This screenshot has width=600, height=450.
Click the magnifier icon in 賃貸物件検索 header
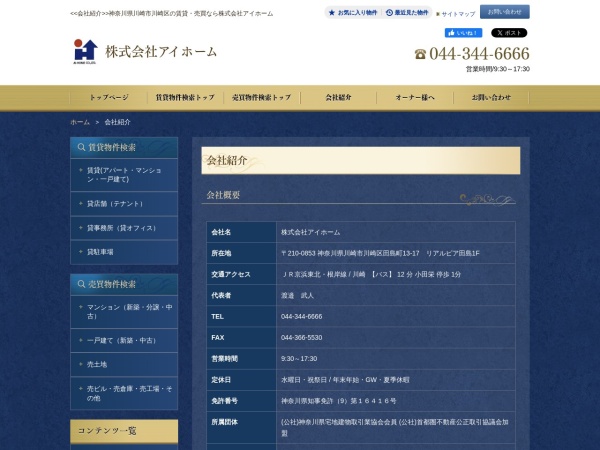[81, 147]
